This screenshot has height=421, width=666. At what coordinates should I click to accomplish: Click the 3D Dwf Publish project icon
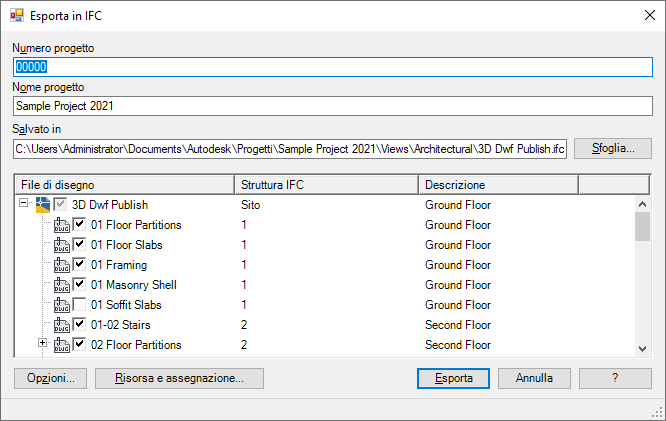click(x=43, y=205)
